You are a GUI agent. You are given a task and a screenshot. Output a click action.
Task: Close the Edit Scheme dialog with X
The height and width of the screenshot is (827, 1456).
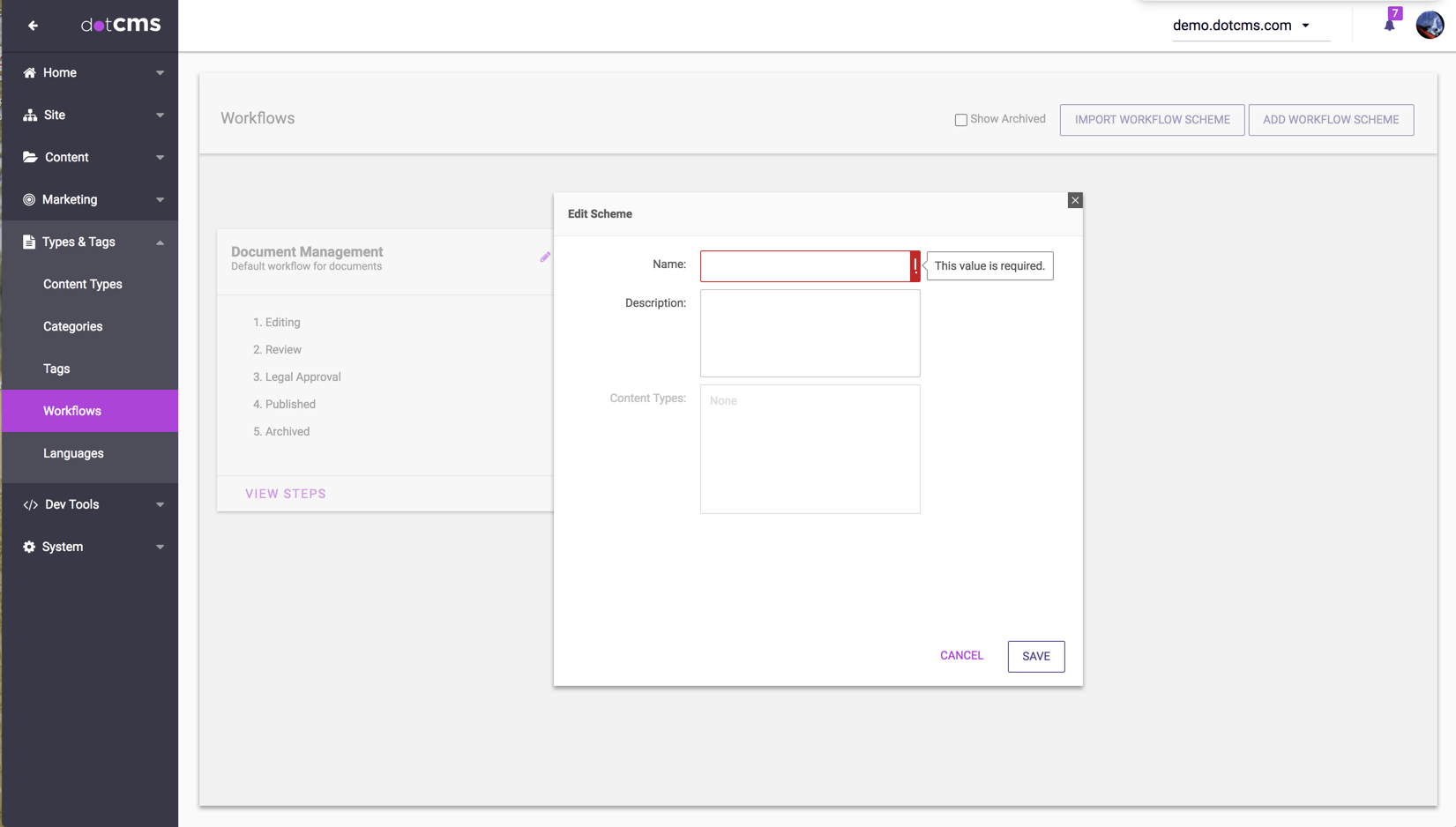point(1074,200)
